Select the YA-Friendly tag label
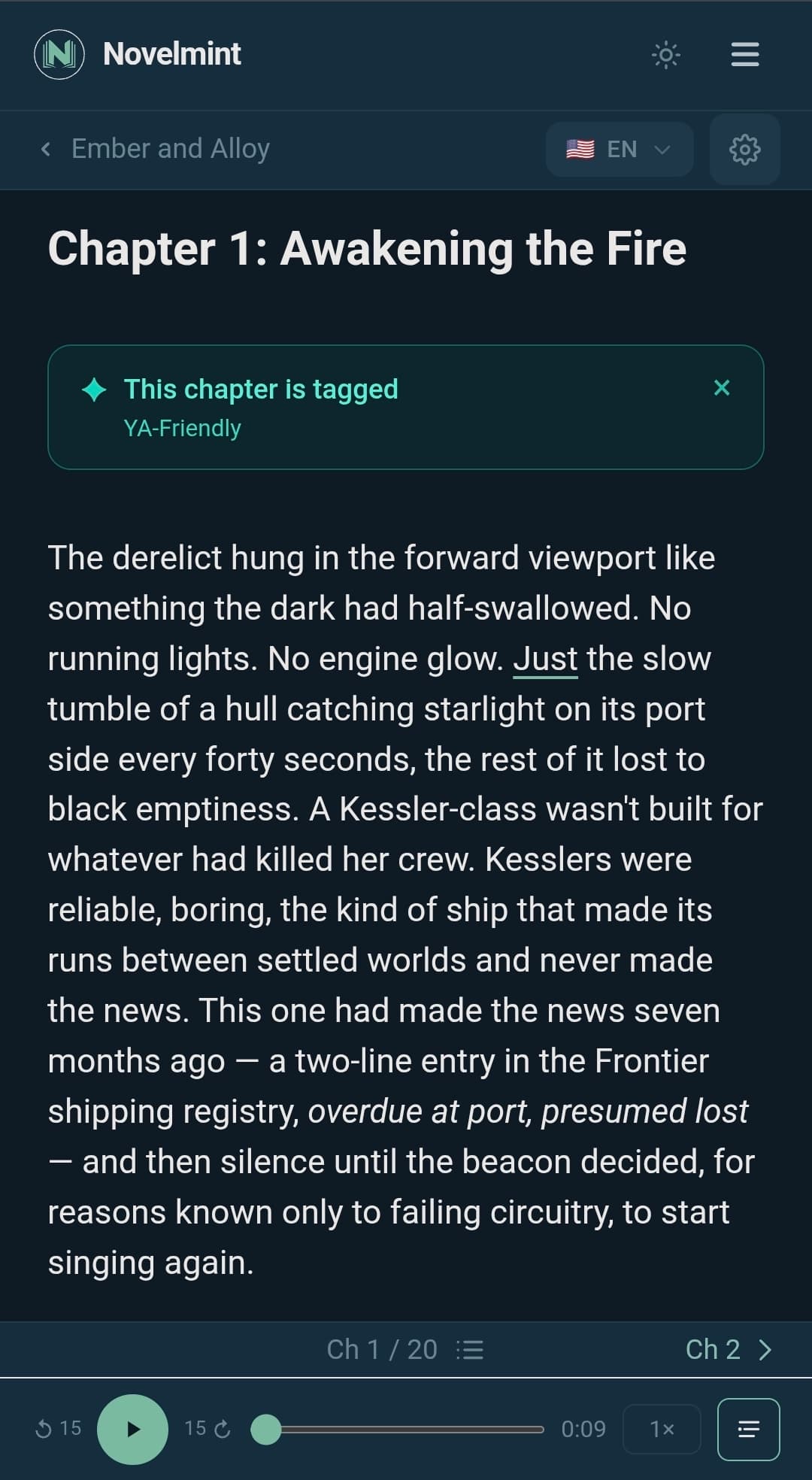Viewport: 812px width, 1480px height. coord(181,427)
